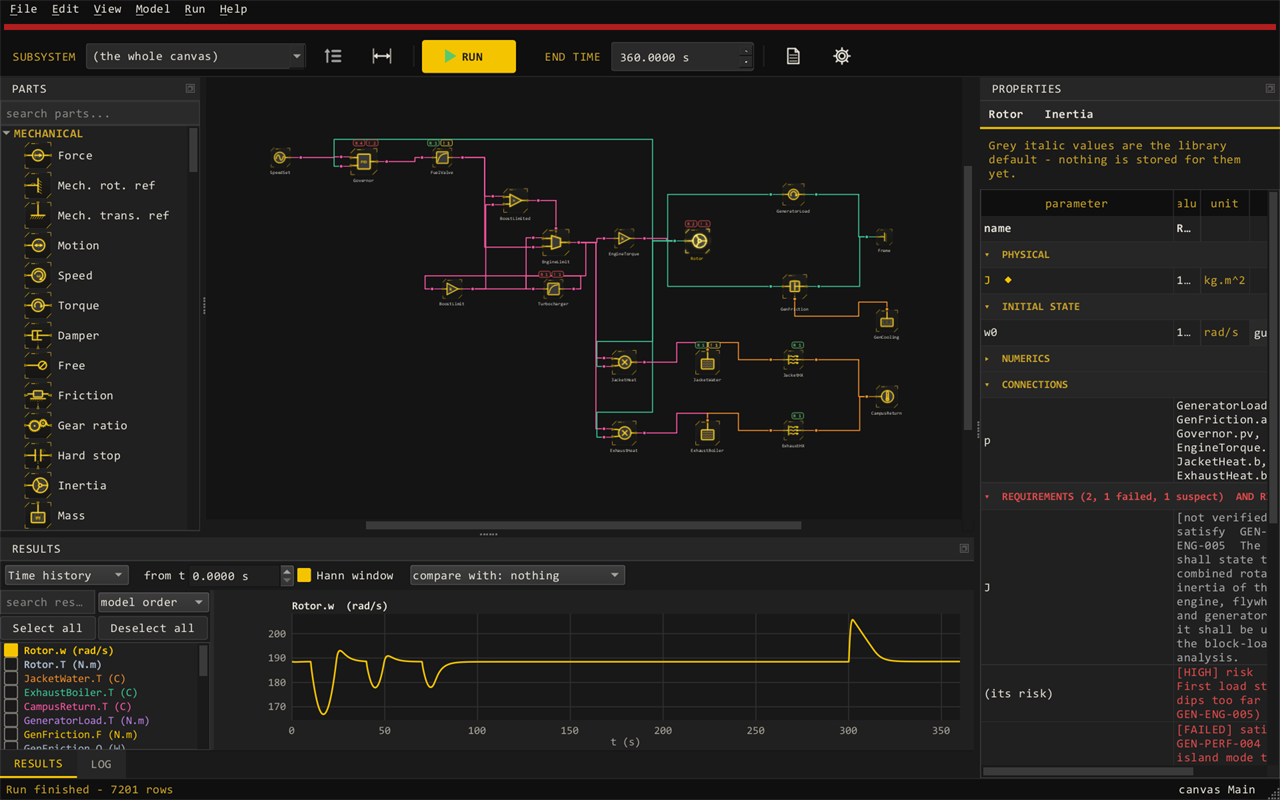The image size is (1280, 800).
Task: Select the CampusReturn block on canvas
Action: click(x=887, y=397)
